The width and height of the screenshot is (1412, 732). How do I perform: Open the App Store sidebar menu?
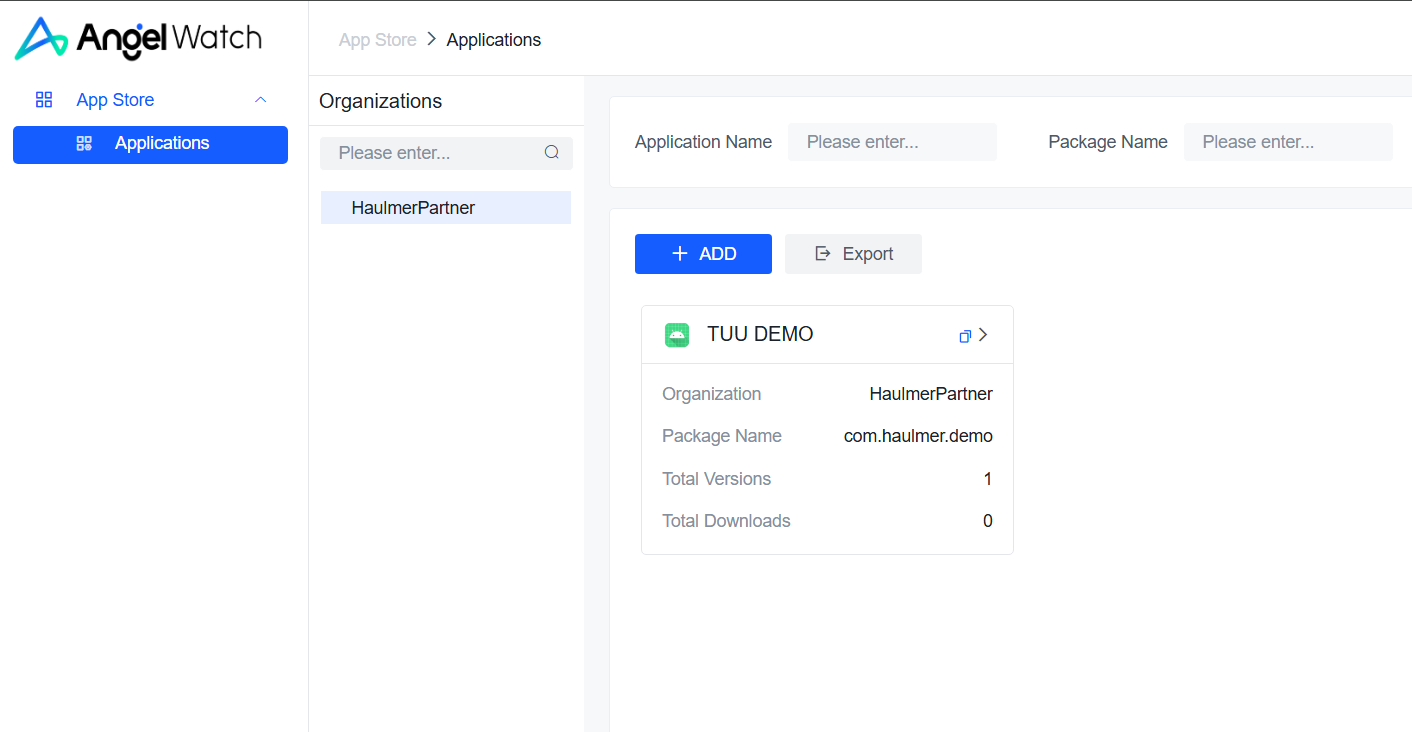click(x=150, y=100)
